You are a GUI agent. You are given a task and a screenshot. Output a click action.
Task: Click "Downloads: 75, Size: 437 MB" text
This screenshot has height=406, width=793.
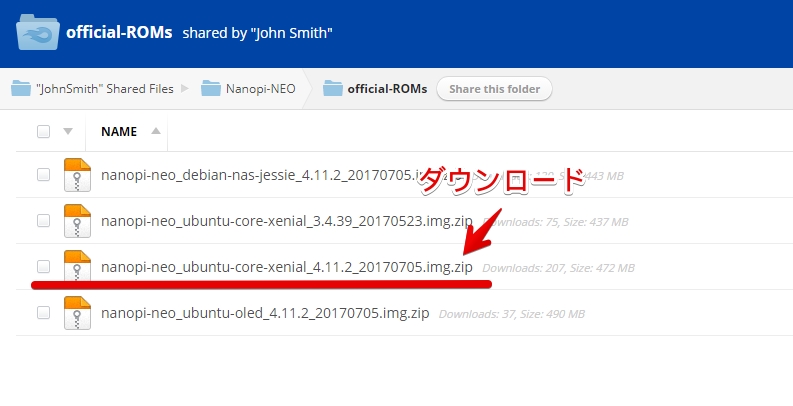(x=555, y=222)
